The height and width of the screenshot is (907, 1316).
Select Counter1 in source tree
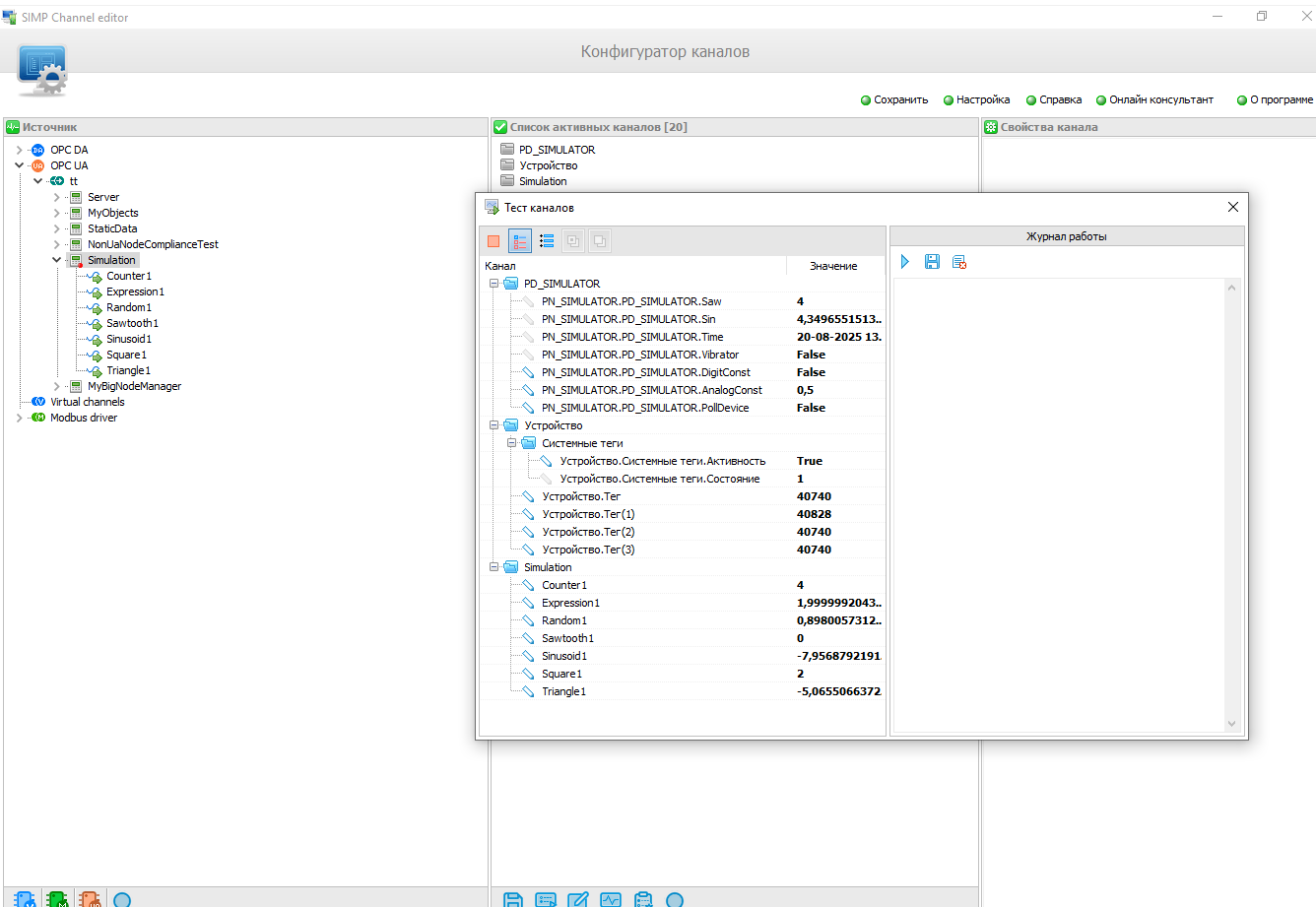(x=129, y=276)
